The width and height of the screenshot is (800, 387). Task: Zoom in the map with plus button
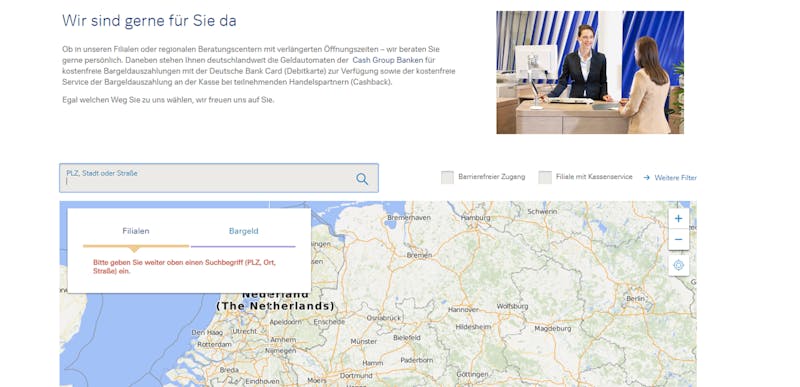(679, 218)
